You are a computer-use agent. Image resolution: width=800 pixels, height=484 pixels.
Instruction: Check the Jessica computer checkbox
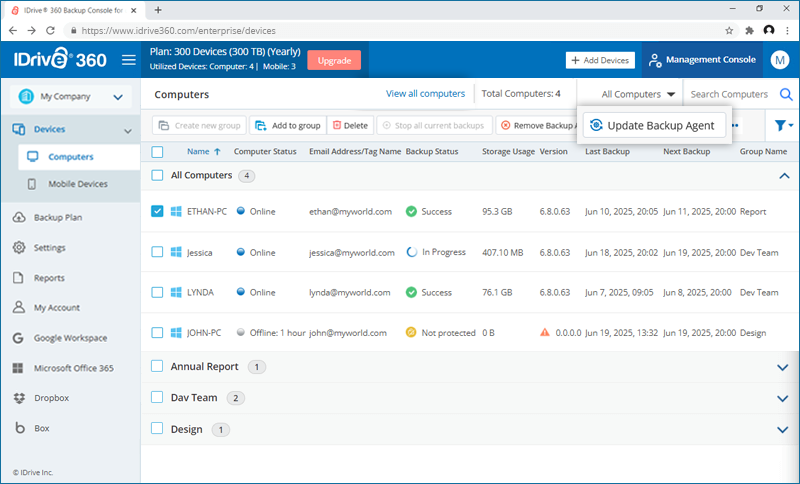pos(157,252)
